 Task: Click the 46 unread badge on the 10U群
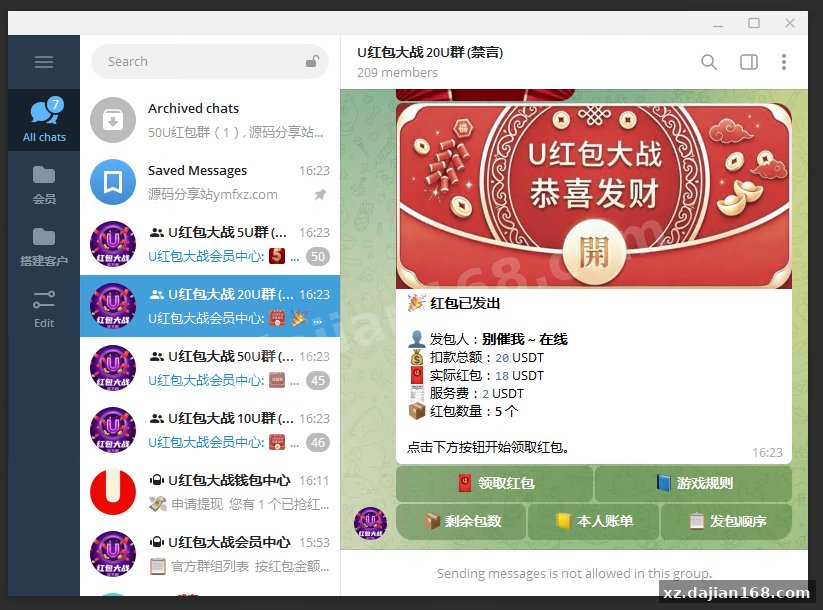[318, 442]
